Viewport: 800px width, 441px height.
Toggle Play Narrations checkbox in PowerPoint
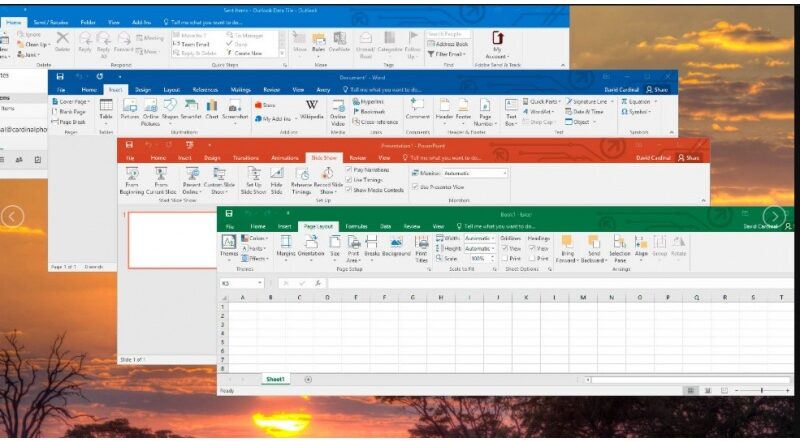pos(349,169)
